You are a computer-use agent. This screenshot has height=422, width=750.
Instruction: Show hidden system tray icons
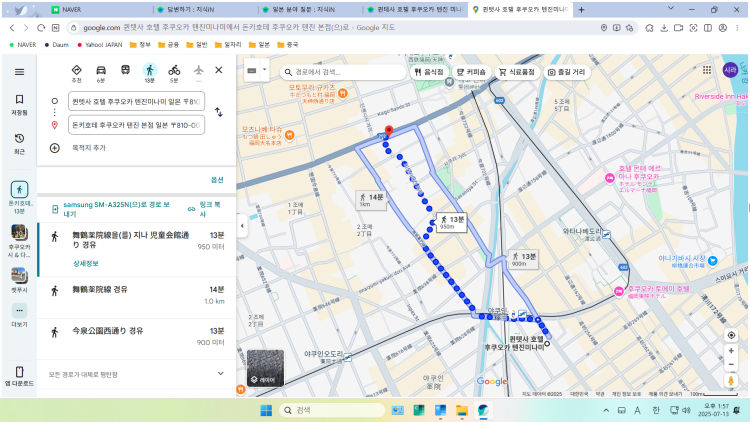606,410
